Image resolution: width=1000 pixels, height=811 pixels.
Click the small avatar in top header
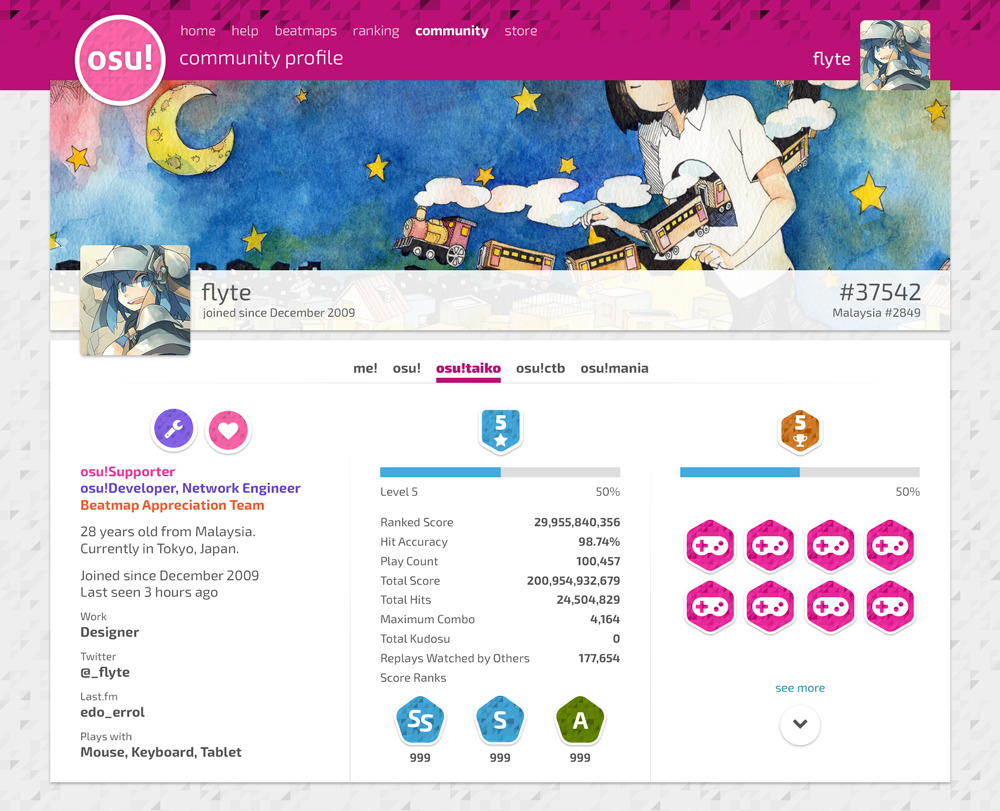[895, 55]
